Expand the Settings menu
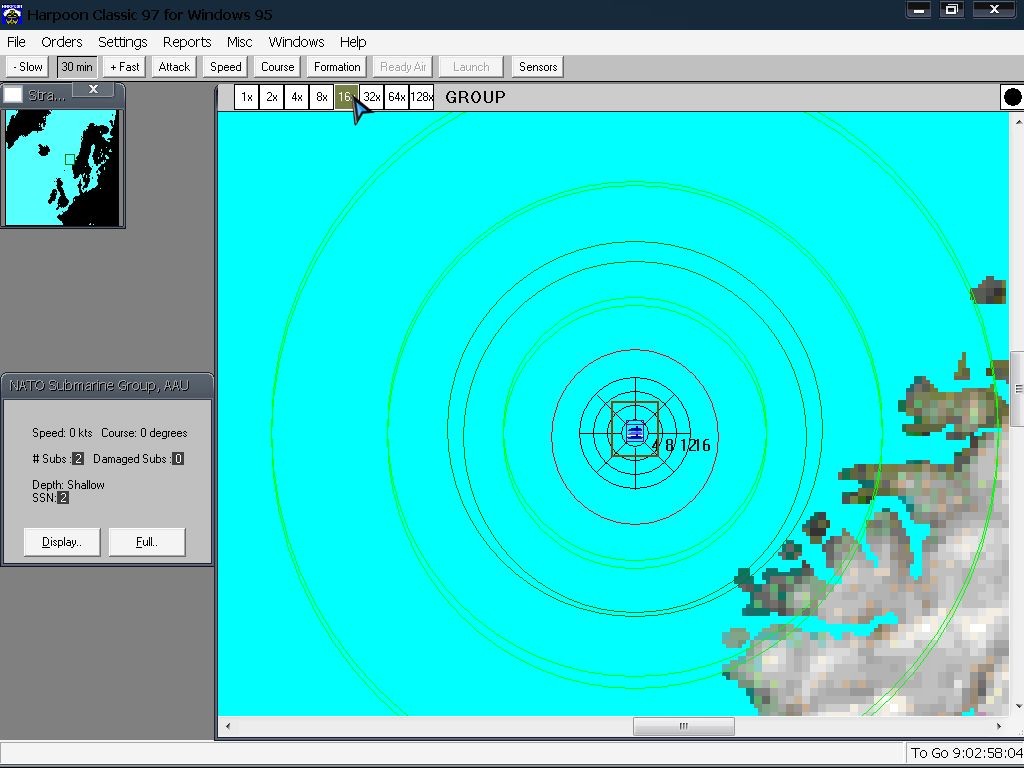The height and width of the screenshot is (768, 1024). point(122,42)
